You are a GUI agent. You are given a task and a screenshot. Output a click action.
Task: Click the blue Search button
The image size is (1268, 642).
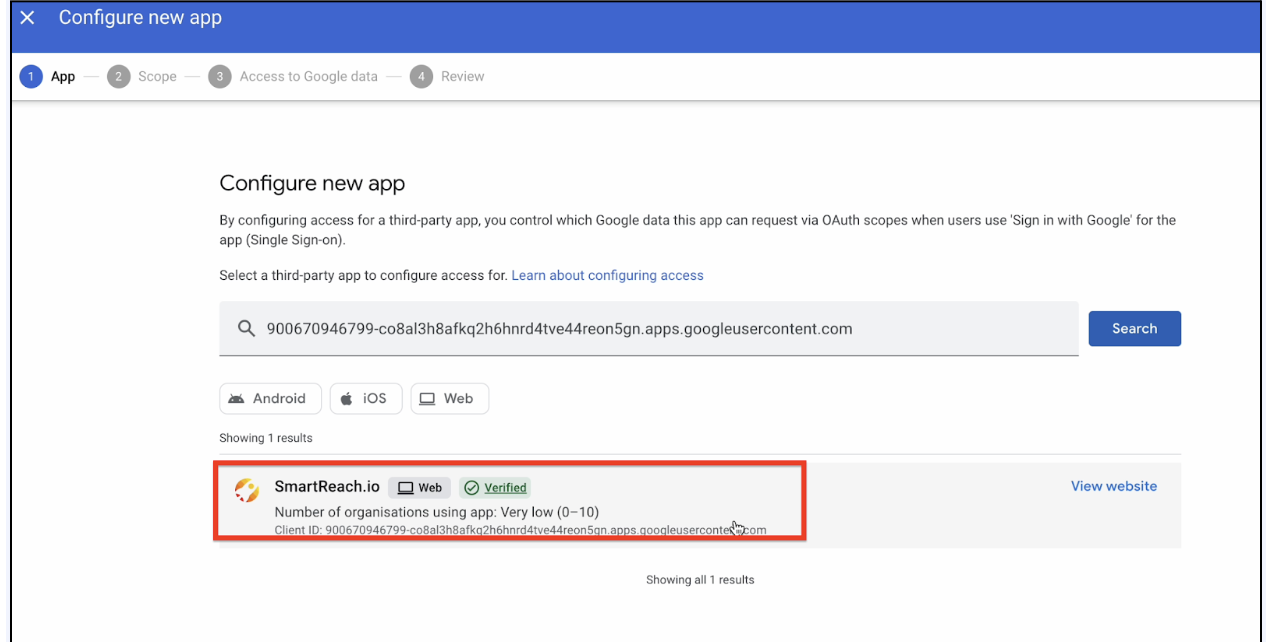tap(1134, 328)
